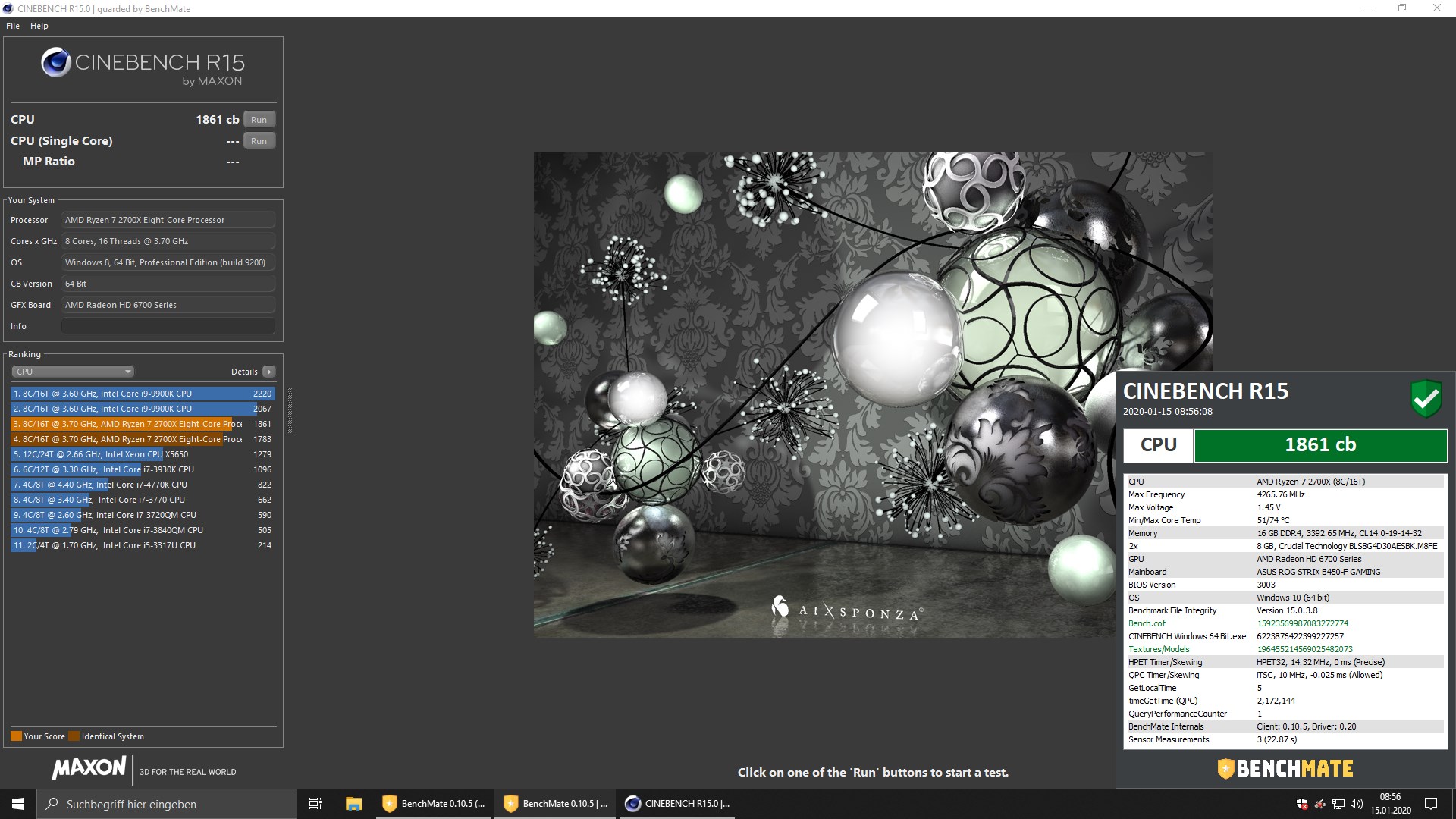Click BenchMate green validation shield icon
Image resolution: width=1456 pixels, height=819 pixels.
1426,398
